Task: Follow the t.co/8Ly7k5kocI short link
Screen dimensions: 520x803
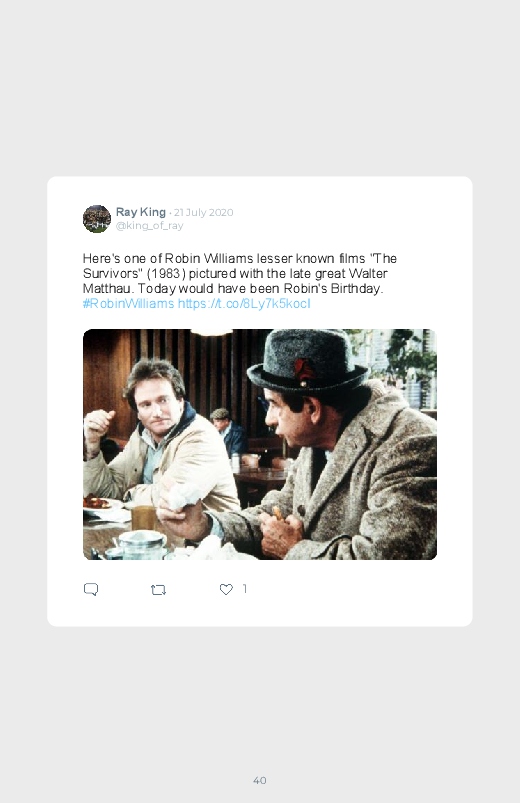Action: [x=244, y=304]
